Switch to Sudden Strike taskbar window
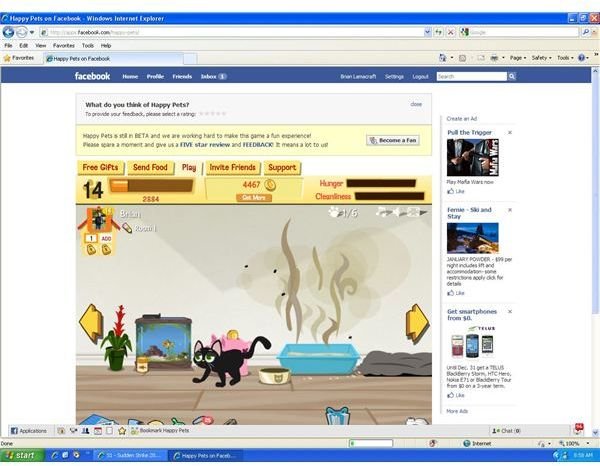600x466 pixels. point(130,456)
